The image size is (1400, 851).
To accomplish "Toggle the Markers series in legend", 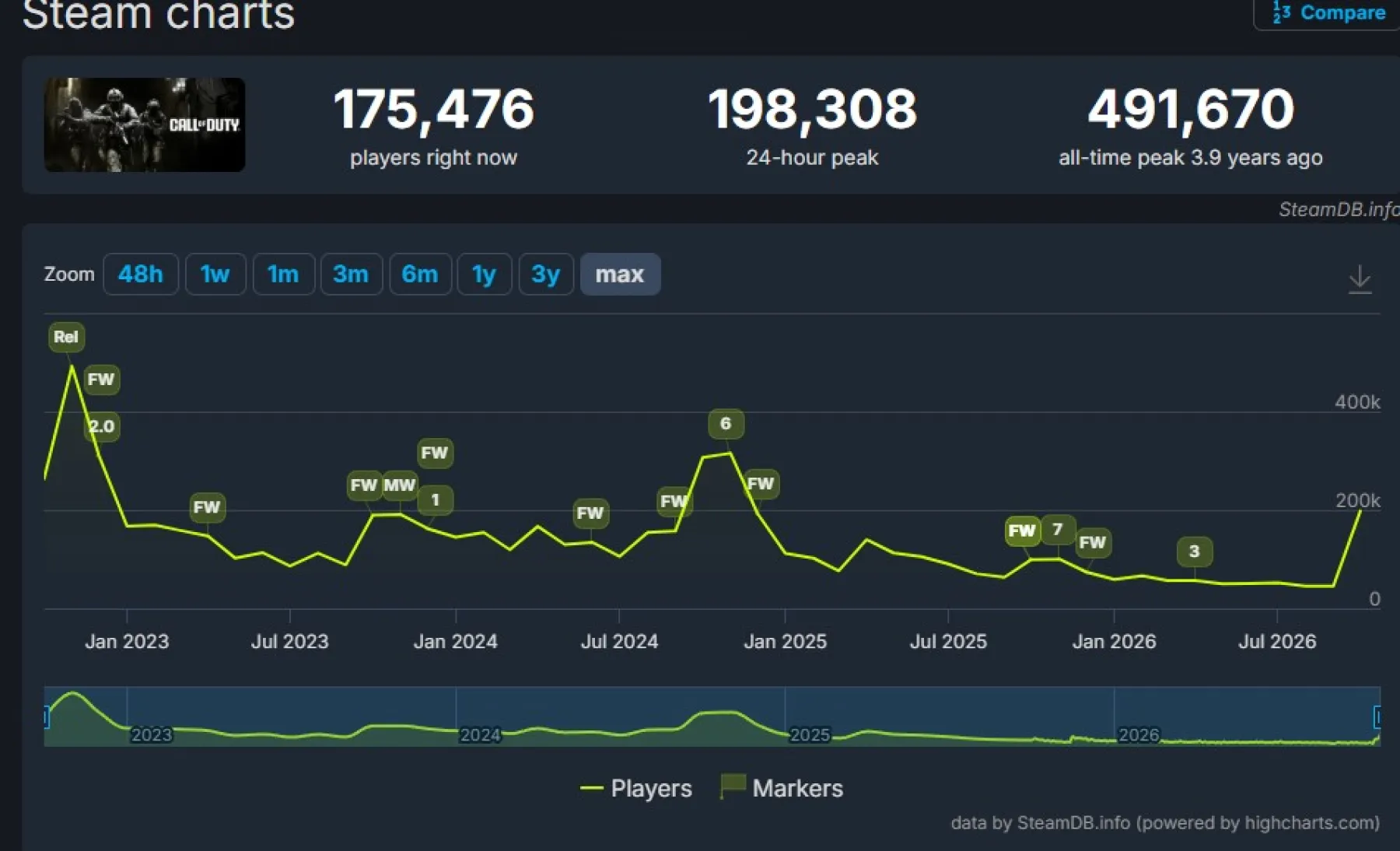I will tap(782, 787).
